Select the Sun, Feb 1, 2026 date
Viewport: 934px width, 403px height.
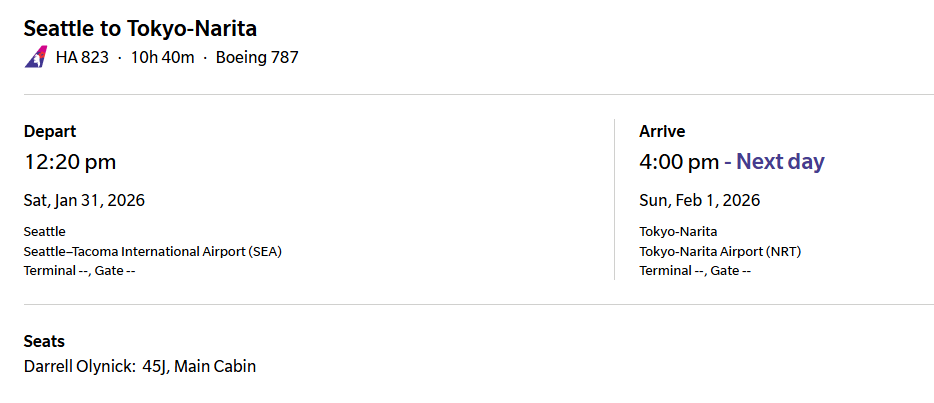(x=699, y=200)
